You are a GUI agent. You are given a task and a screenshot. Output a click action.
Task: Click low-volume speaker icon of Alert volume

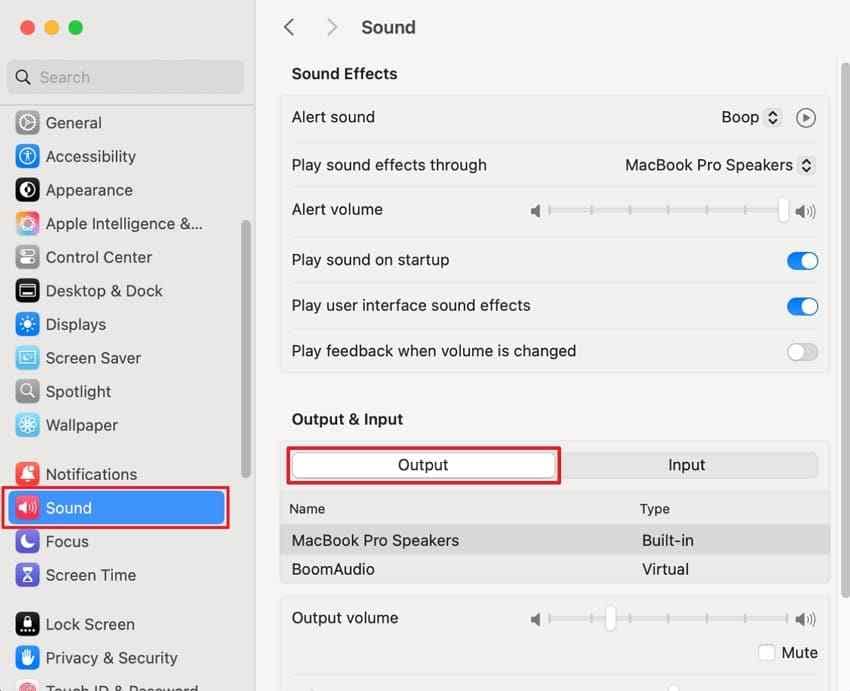click(536, 211)
